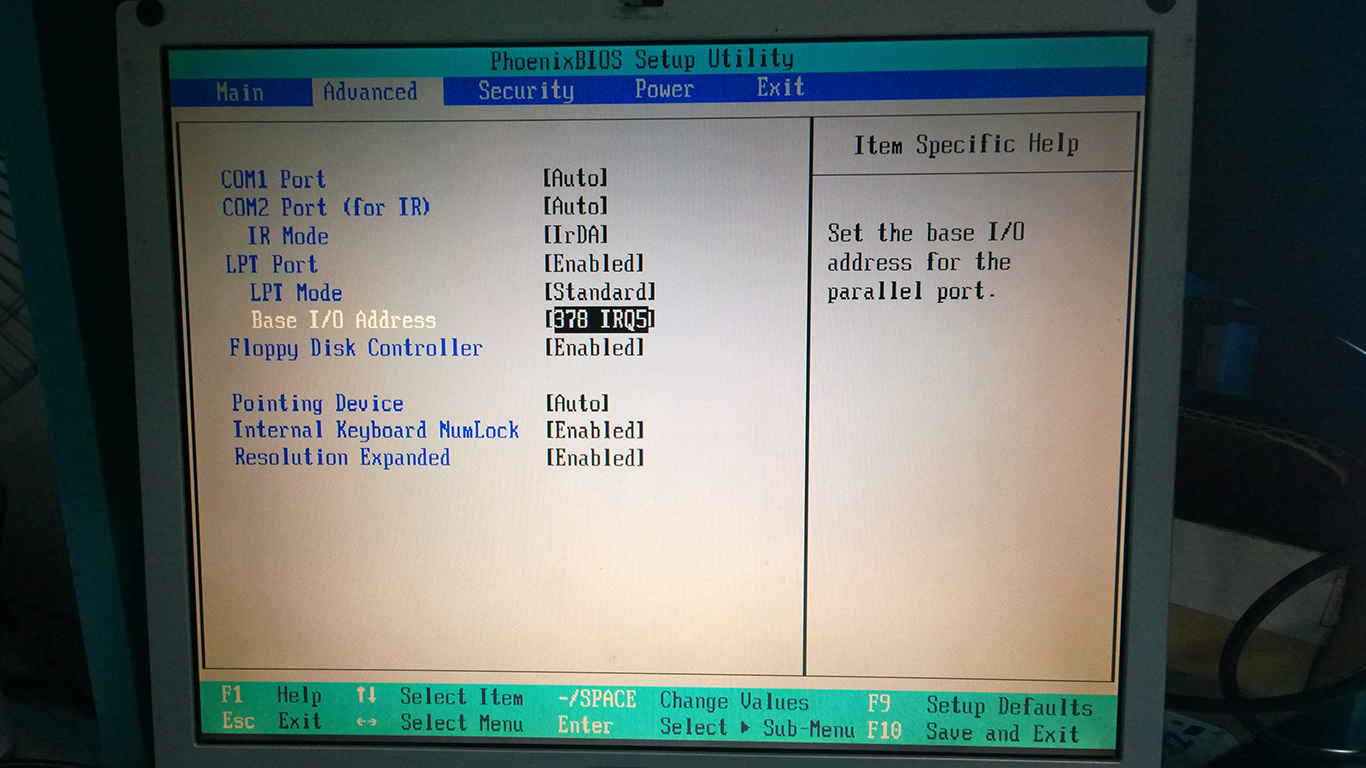The height and width of the screenshot is (768, 1366).
Task: Select the LPT Mode label
Action: tap(296, 293)
